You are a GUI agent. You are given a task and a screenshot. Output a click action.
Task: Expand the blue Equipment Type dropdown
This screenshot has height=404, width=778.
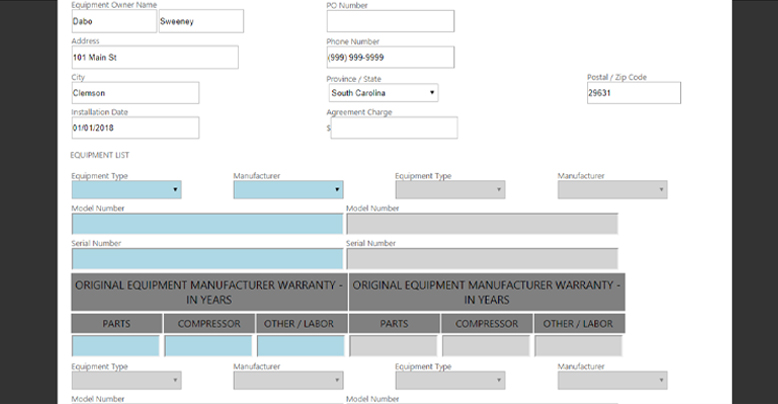(x=127, y=190)
